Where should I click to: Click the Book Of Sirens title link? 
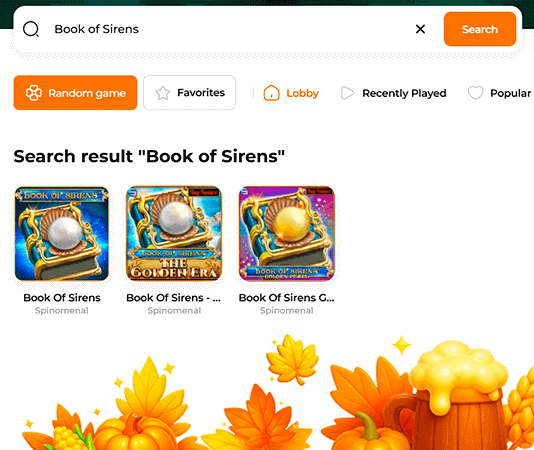[62, 298]
